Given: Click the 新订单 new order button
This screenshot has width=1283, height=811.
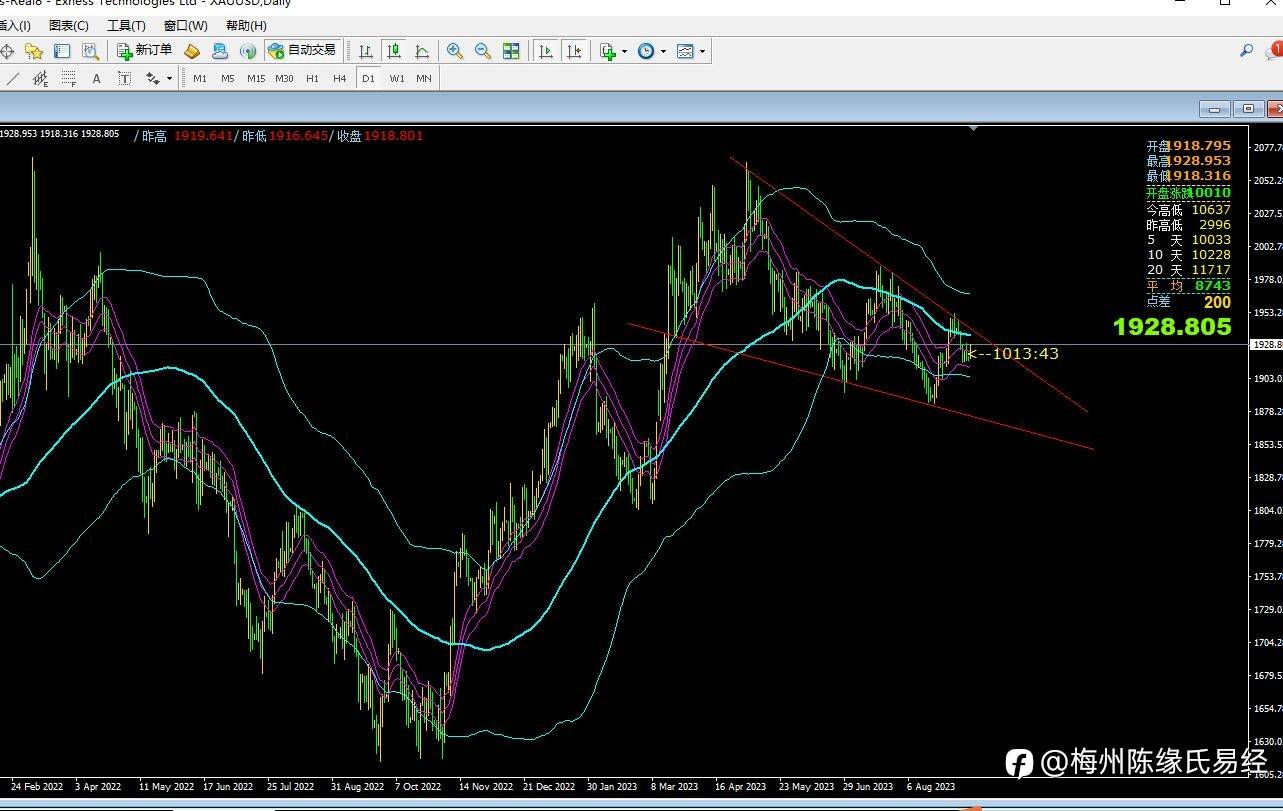Looking at the screenshot, I should point(145,51).
